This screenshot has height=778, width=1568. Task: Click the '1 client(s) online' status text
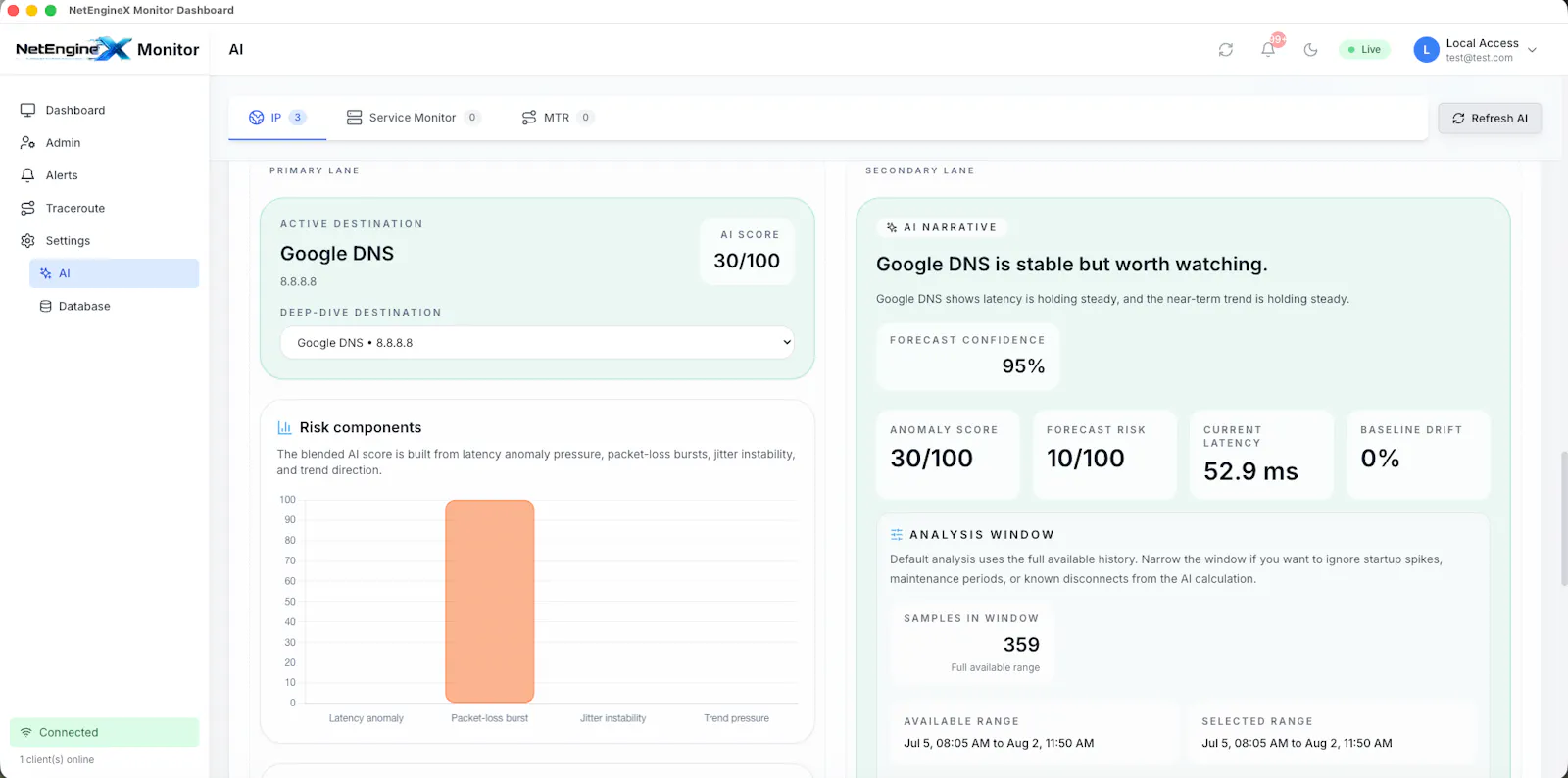57,760
